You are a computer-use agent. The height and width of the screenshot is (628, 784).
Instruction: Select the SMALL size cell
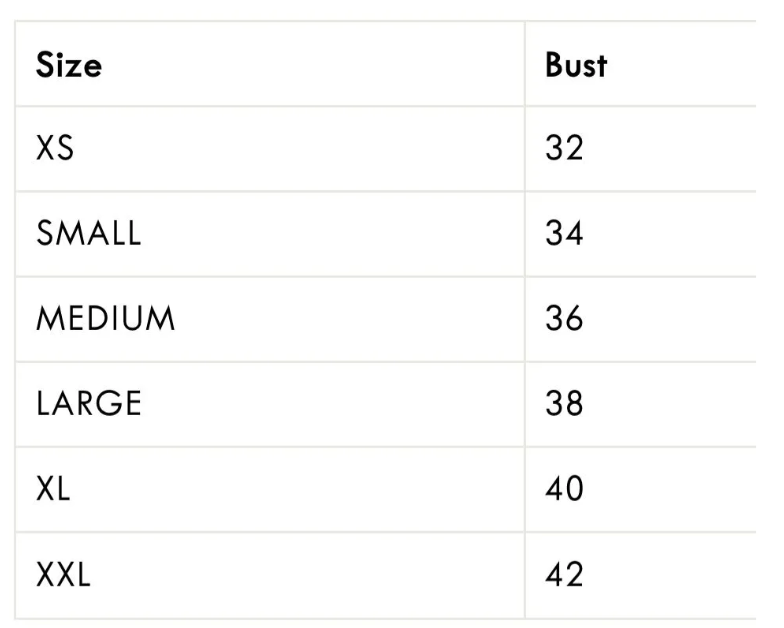click(x=89, y=234)
